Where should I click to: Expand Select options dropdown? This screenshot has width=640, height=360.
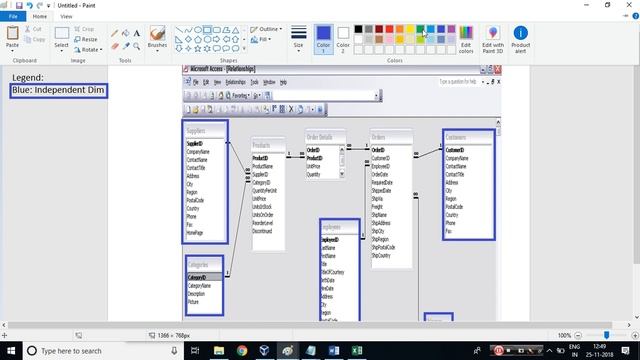point(61,51)
